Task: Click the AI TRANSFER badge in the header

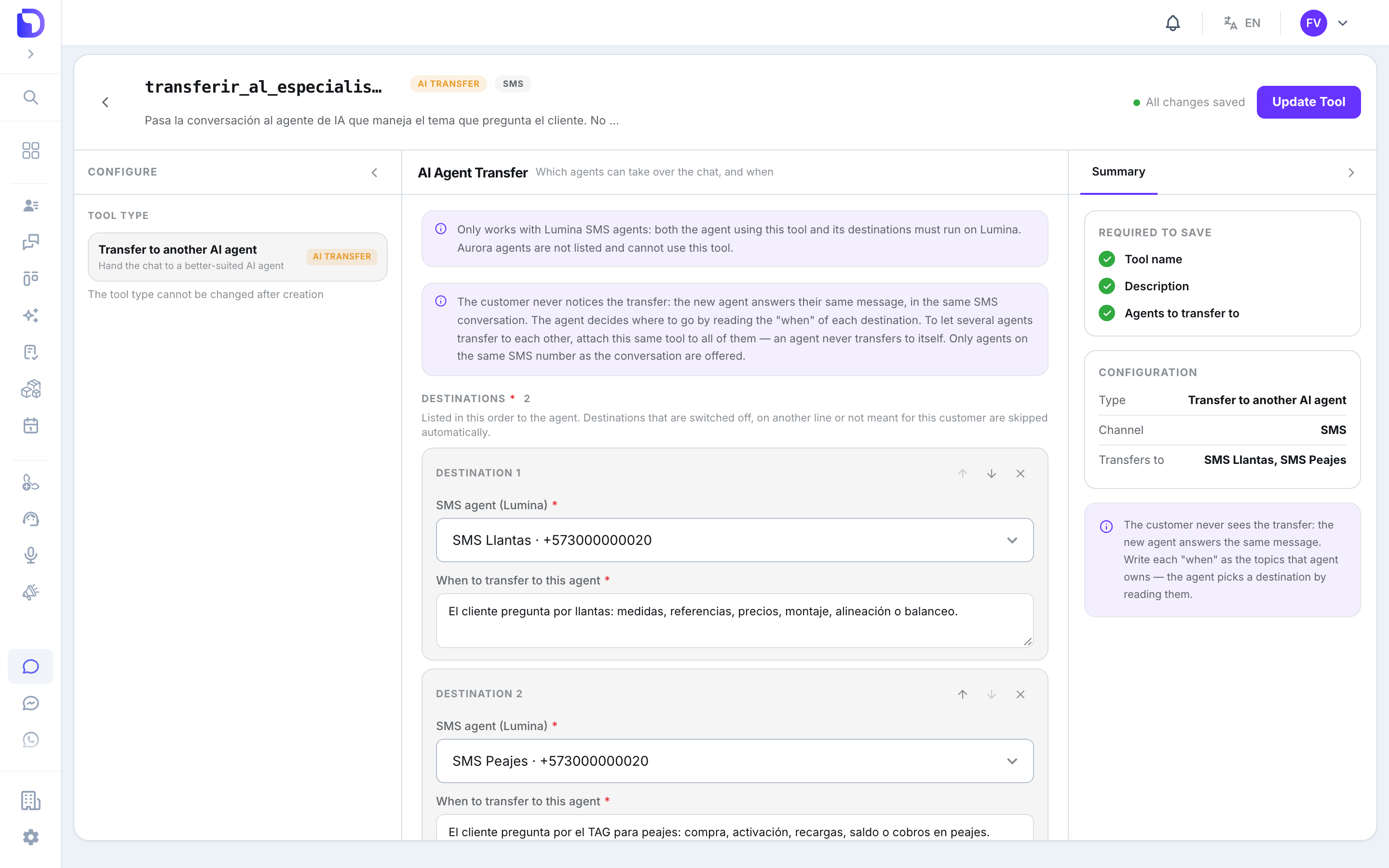Action: [x=448, y=84]
